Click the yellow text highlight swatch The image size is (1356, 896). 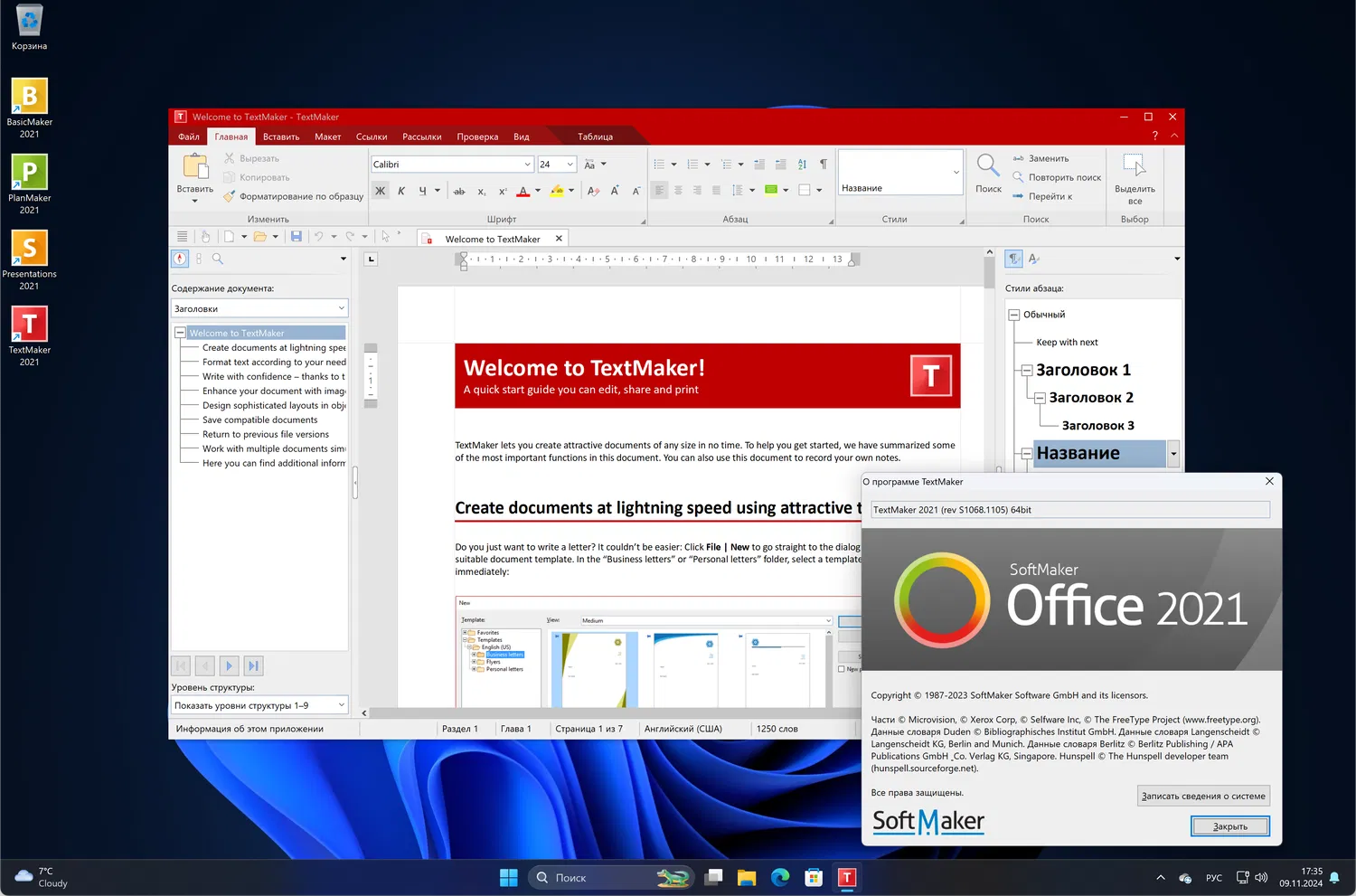[557, 191]
